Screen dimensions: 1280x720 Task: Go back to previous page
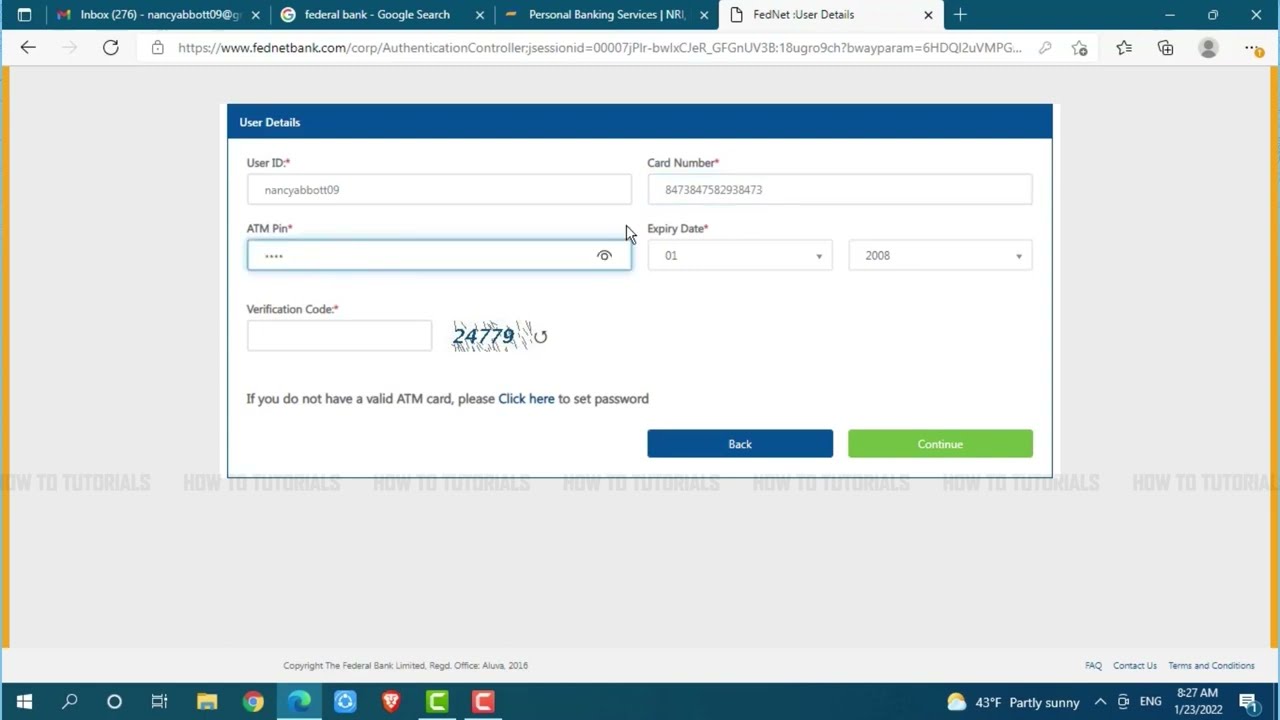coord(28,48)
